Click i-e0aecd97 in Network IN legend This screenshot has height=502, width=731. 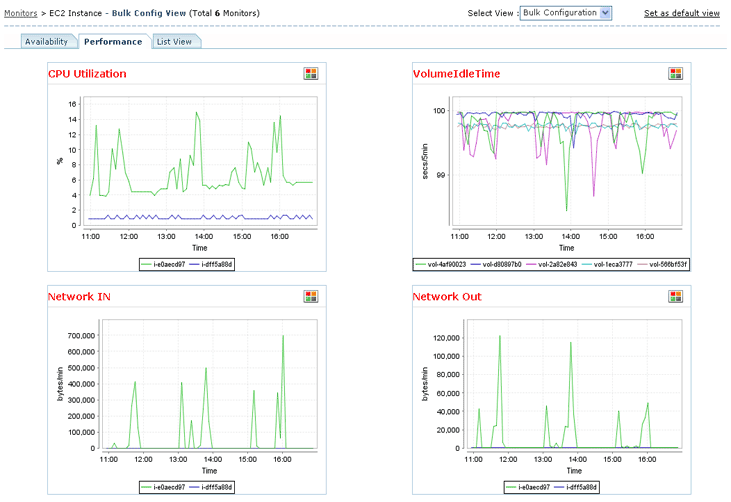click(x=164, y=487)
